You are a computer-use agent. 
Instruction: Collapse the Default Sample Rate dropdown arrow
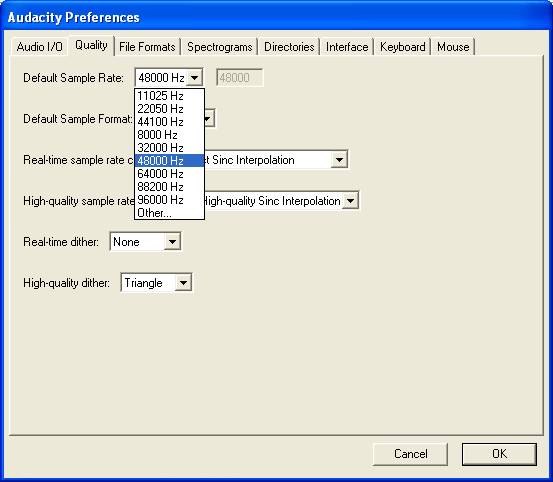(x=194, y=77)
